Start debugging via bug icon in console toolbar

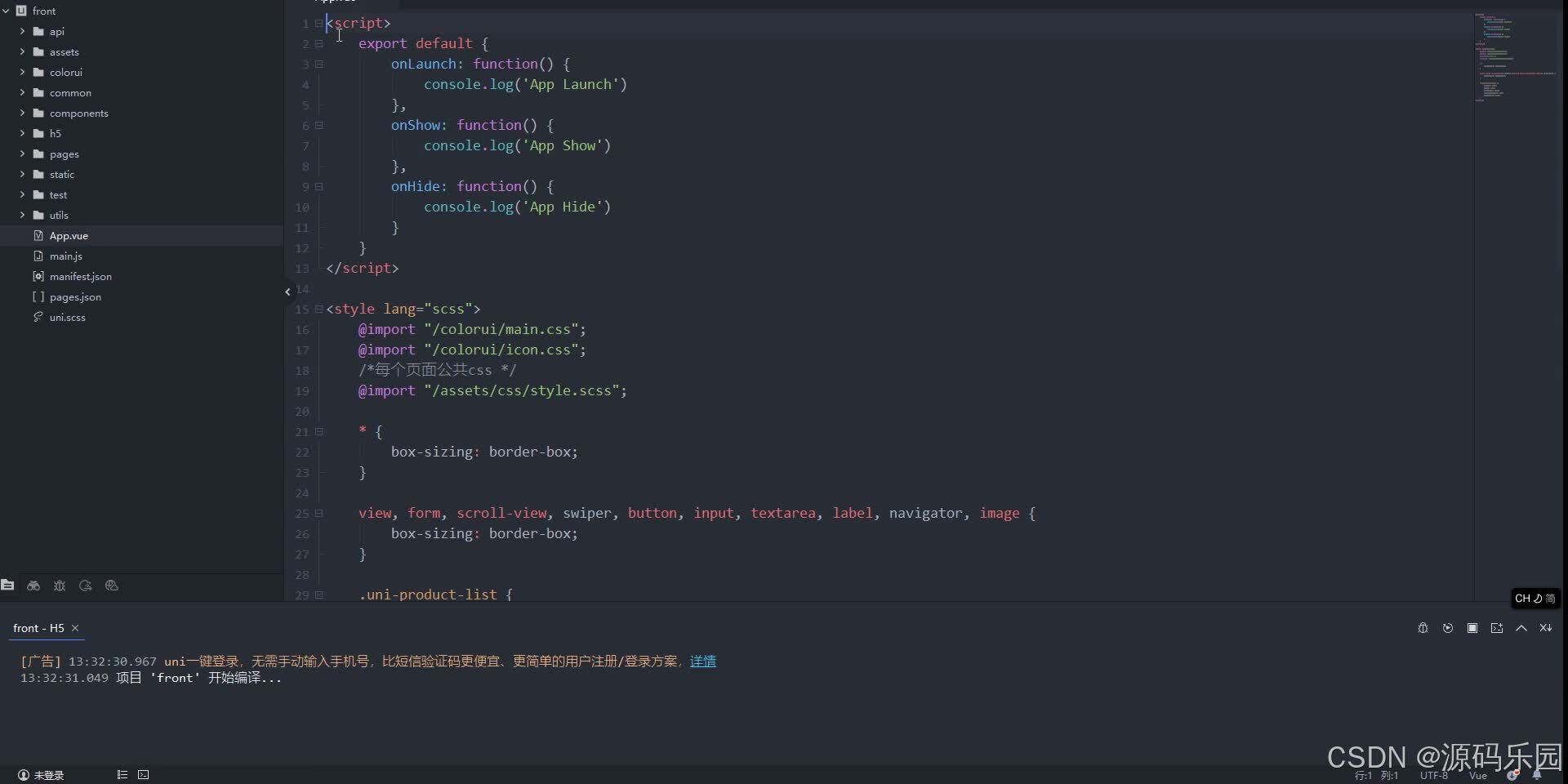[x=1423, y=628]
